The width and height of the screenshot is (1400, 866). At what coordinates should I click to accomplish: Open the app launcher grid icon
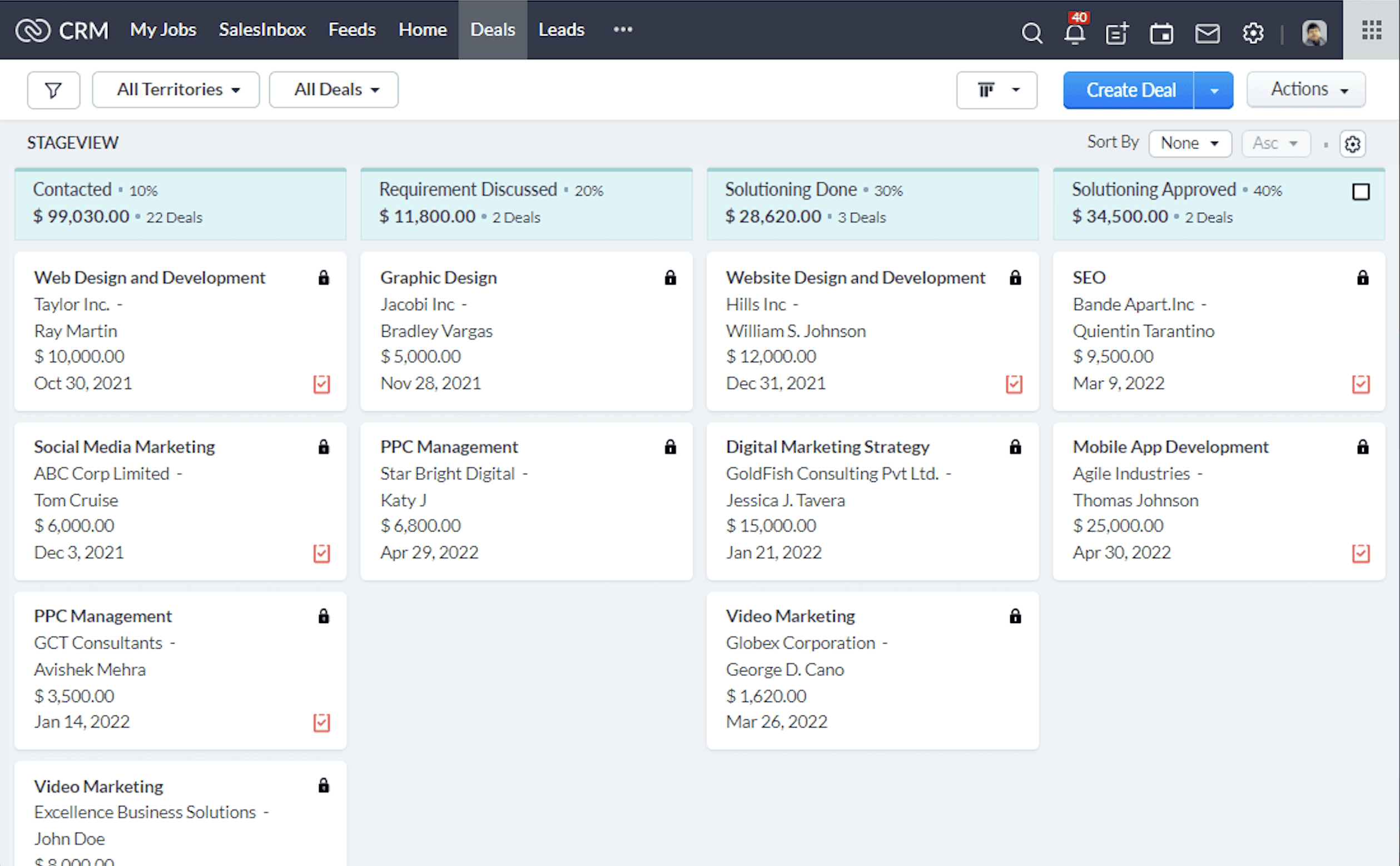pyautogui.click(x=1371, y=31)
